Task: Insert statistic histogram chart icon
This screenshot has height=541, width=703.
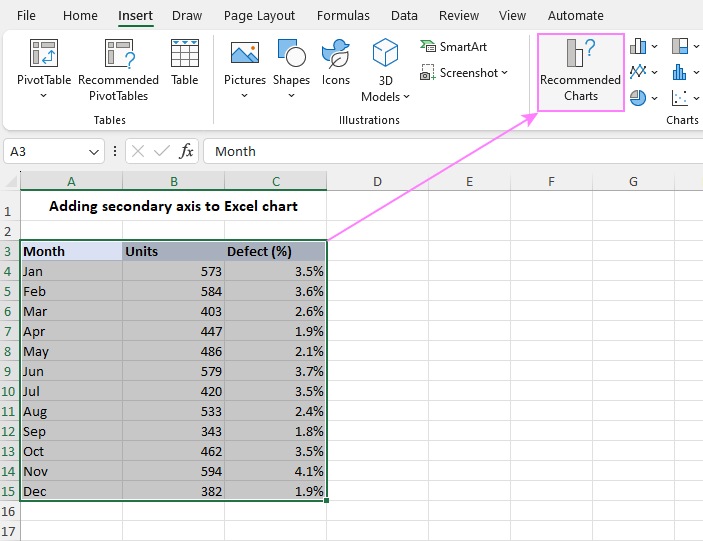Action: pos(680,72)
